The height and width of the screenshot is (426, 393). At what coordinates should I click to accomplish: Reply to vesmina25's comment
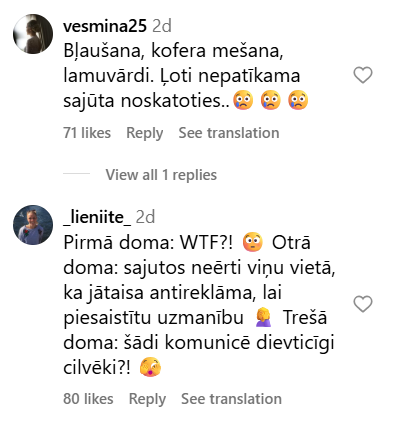point(145,133)
